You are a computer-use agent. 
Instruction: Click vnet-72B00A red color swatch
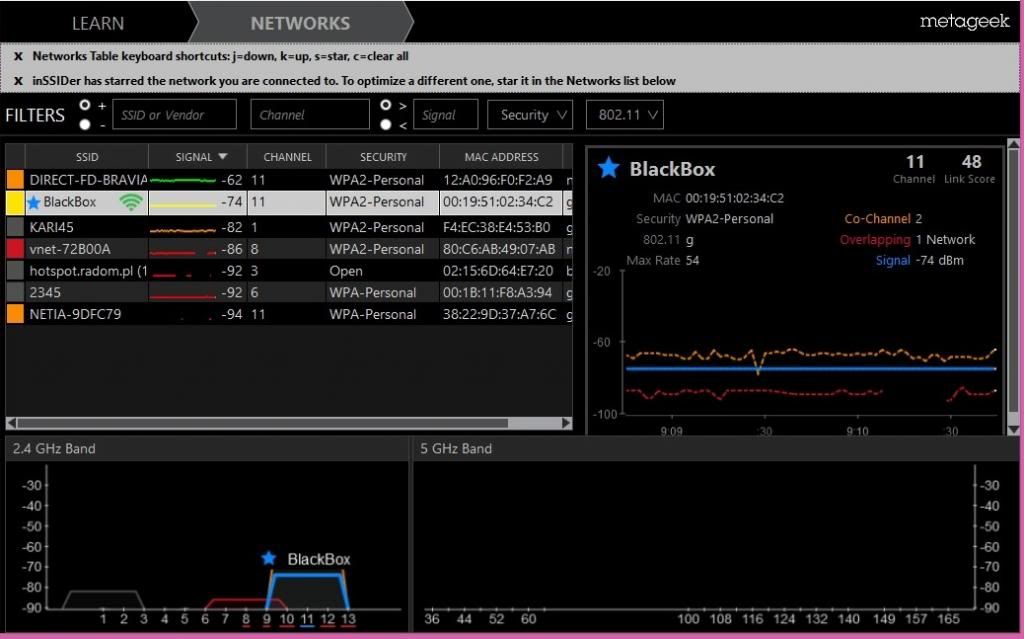(15, 249)
